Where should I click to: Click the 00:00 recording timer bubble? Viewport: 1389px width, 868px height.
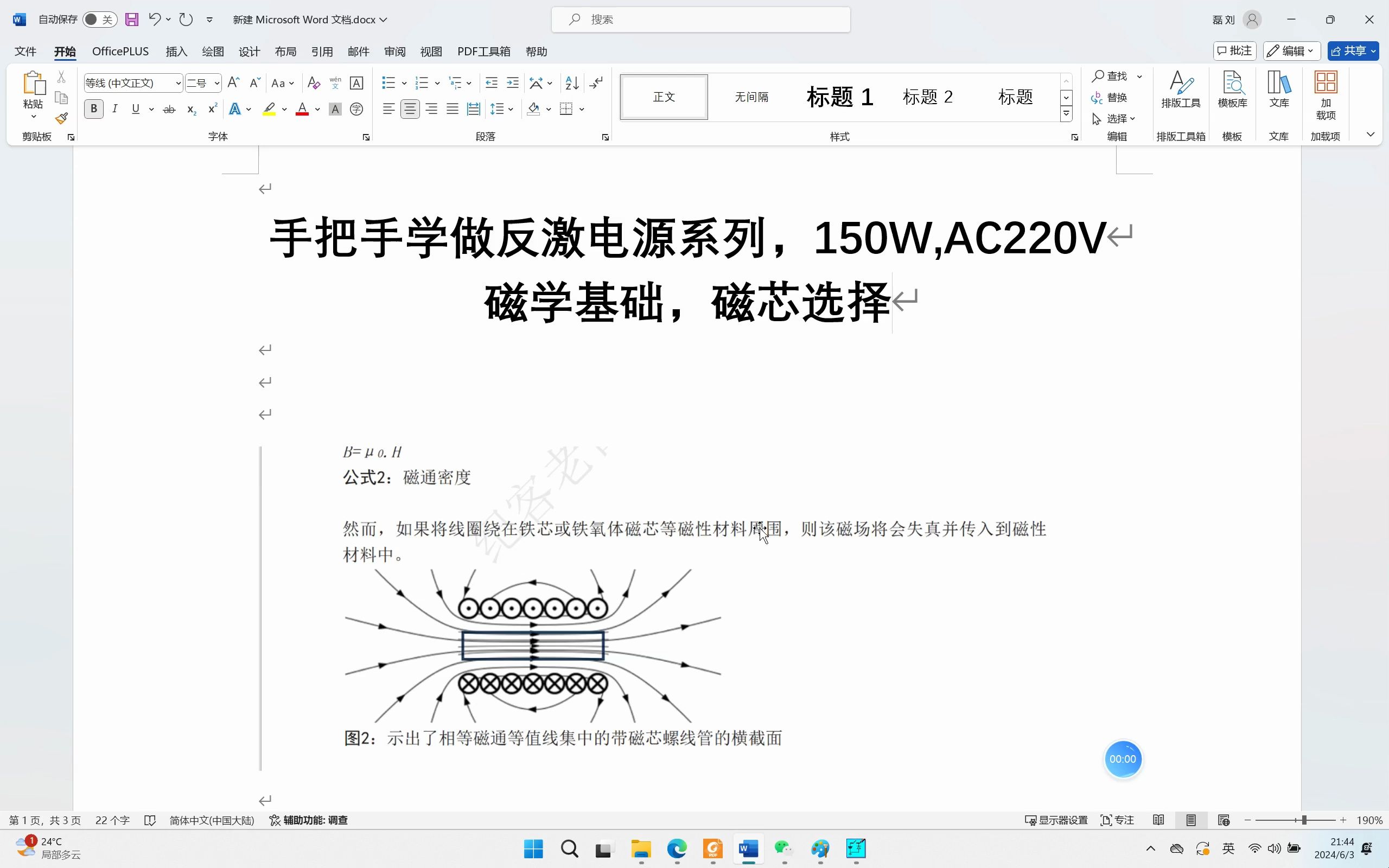[x=1123, y=759]
